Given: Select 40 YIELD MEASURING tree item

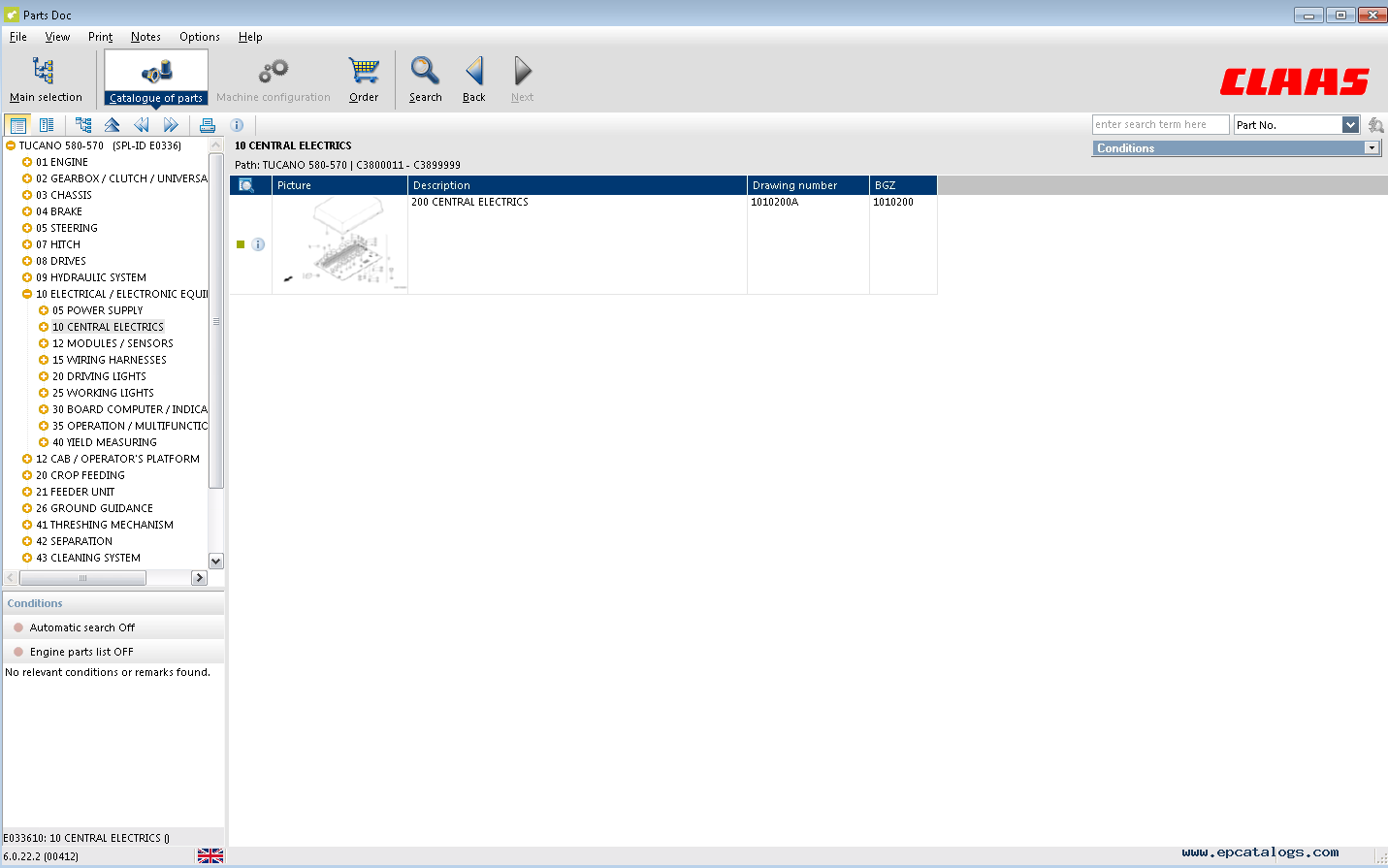Looking at the screenshot, I should tap(105, 442).
